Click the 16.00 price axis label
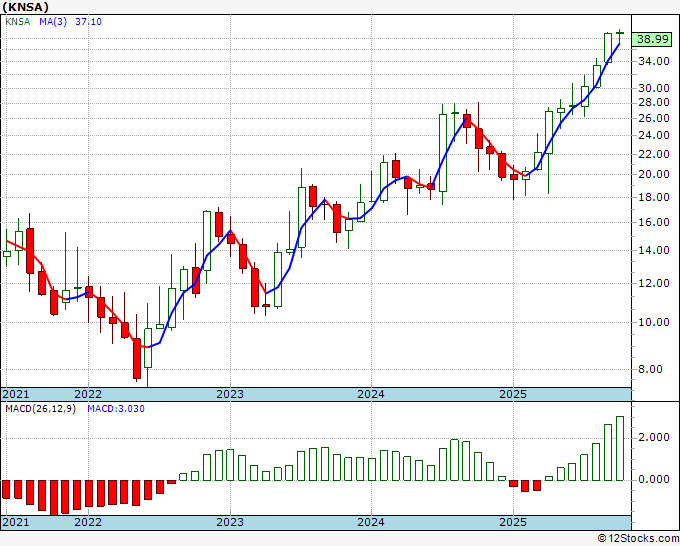 [x=654, y=222]
